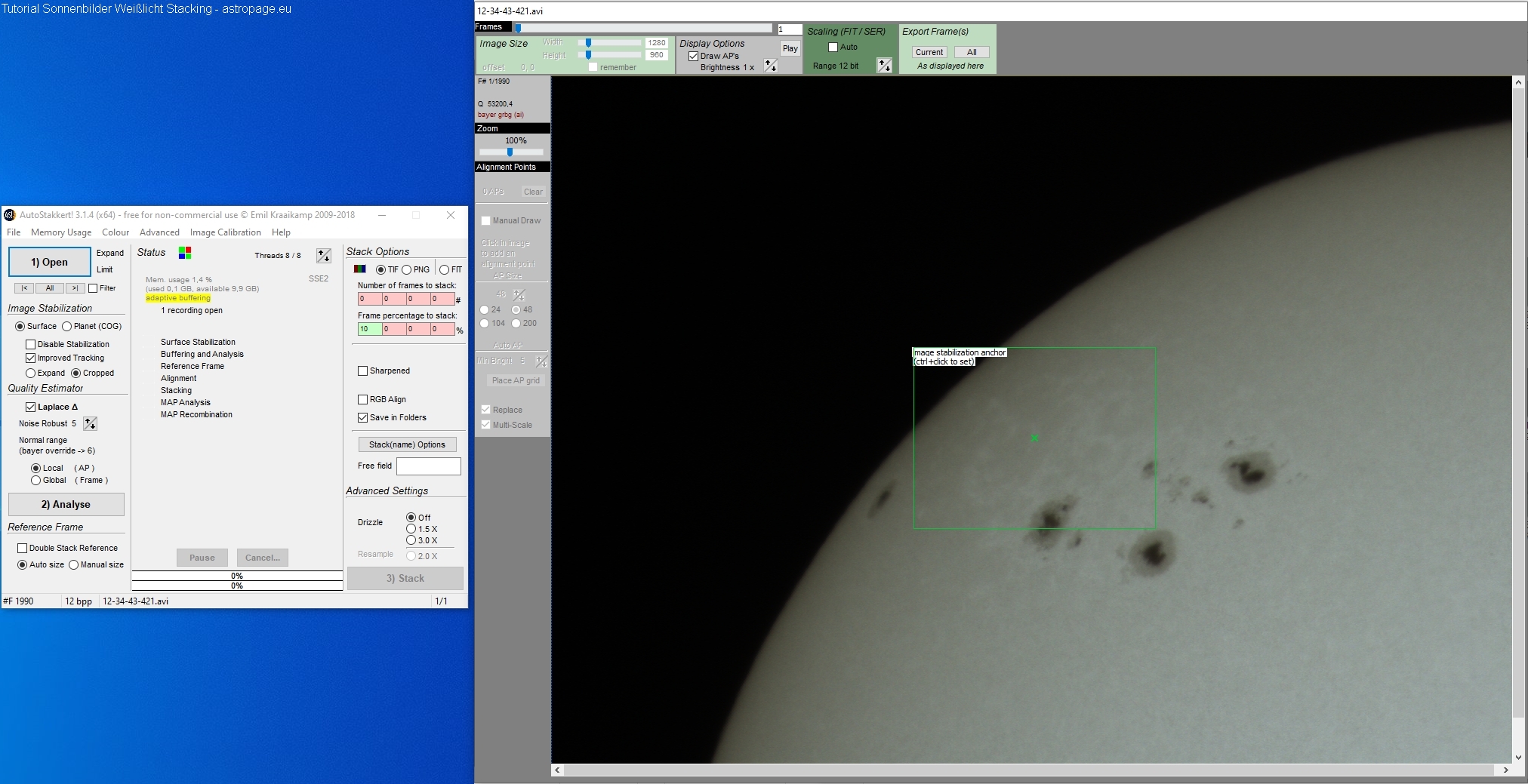The image size is (1528, 784).
Task: Click the RGB channels icon in Stack Options
Action: tap(360, 269)
